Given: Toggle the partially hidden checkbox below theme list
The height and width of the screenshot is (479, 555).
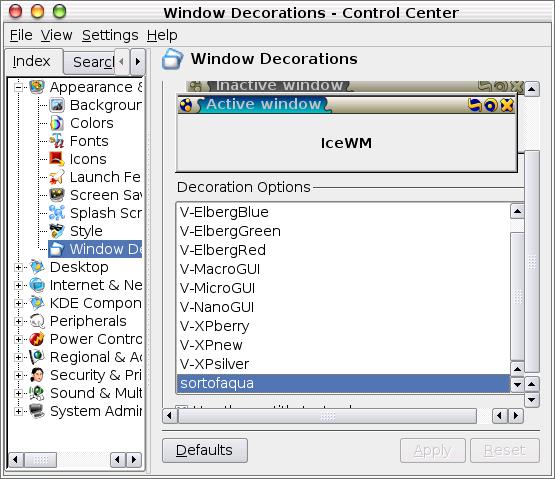Looking at the screenshot, I should [x=182, y=407].
